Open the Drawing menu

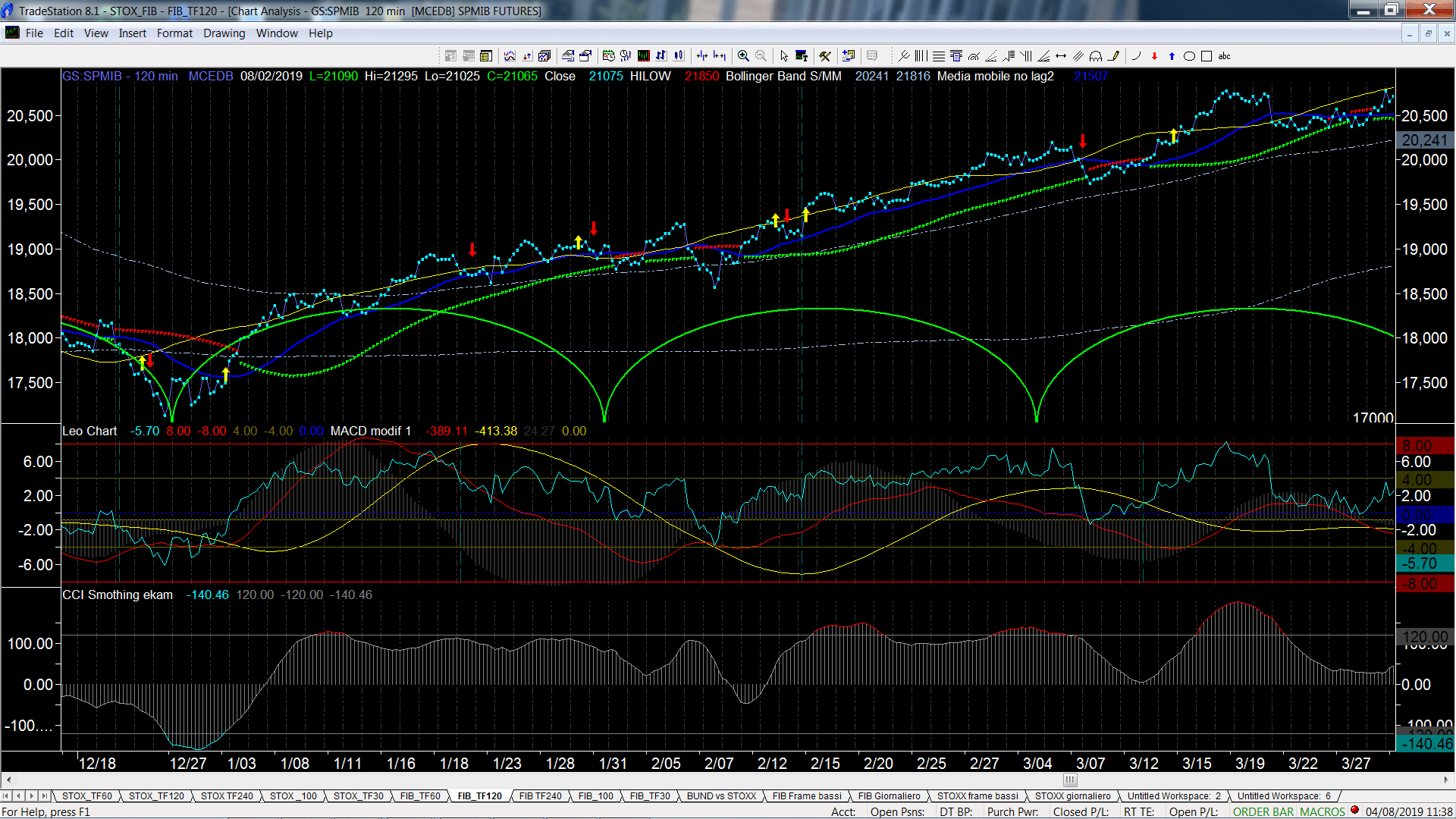pos(224,33)
